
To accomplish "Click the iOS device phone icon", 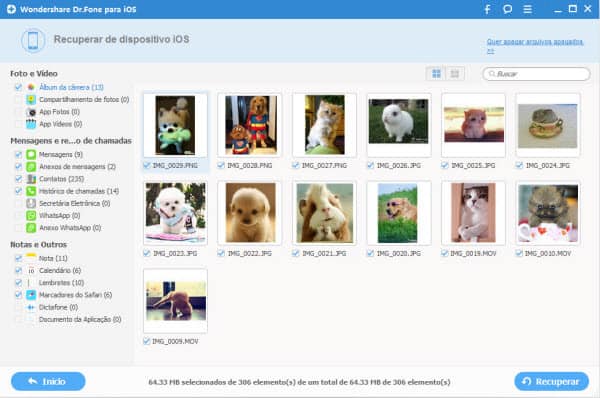I will [33, 40].
